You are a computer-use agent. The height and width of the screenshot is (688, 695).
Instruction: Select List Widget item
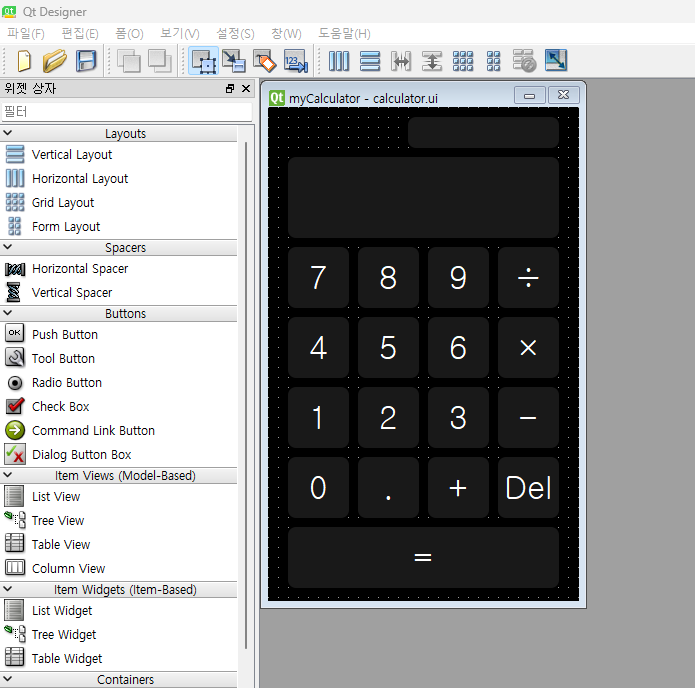point(62,610)
